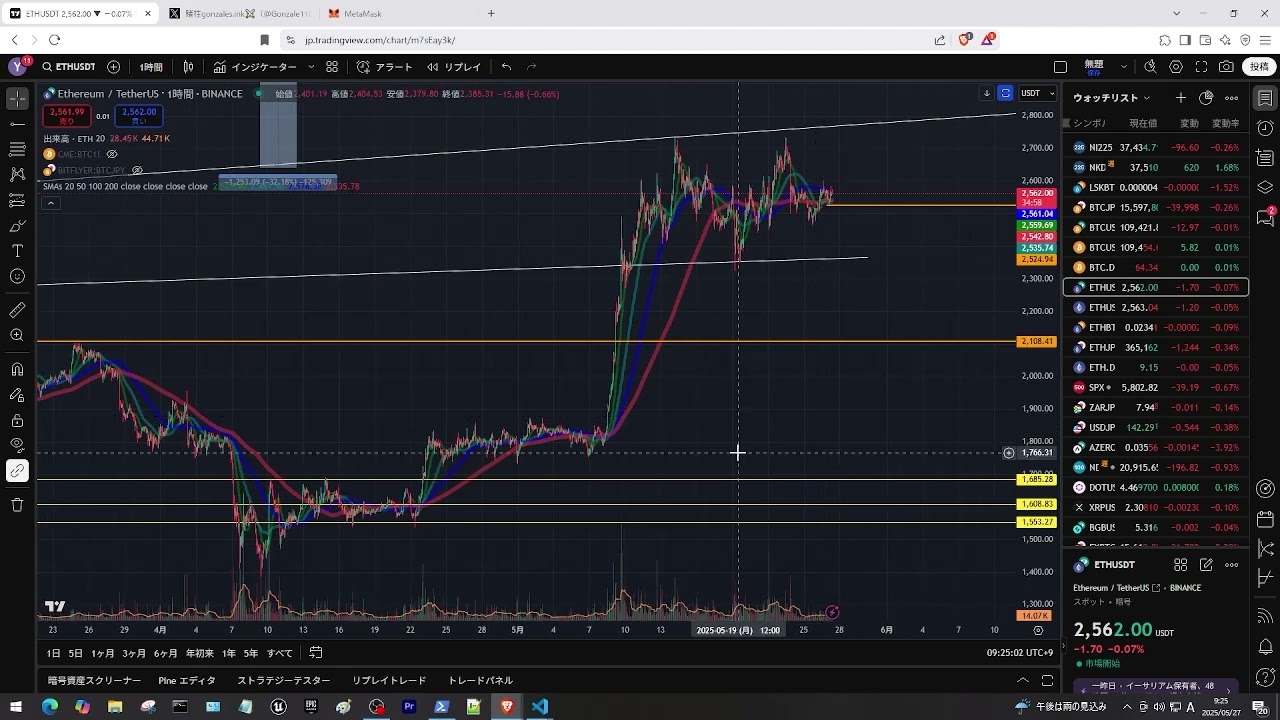This screenshot has width=1280, height=720.
Task: Expand the favorite indicators dropdown arrow
Action: (x=311, y=67)
